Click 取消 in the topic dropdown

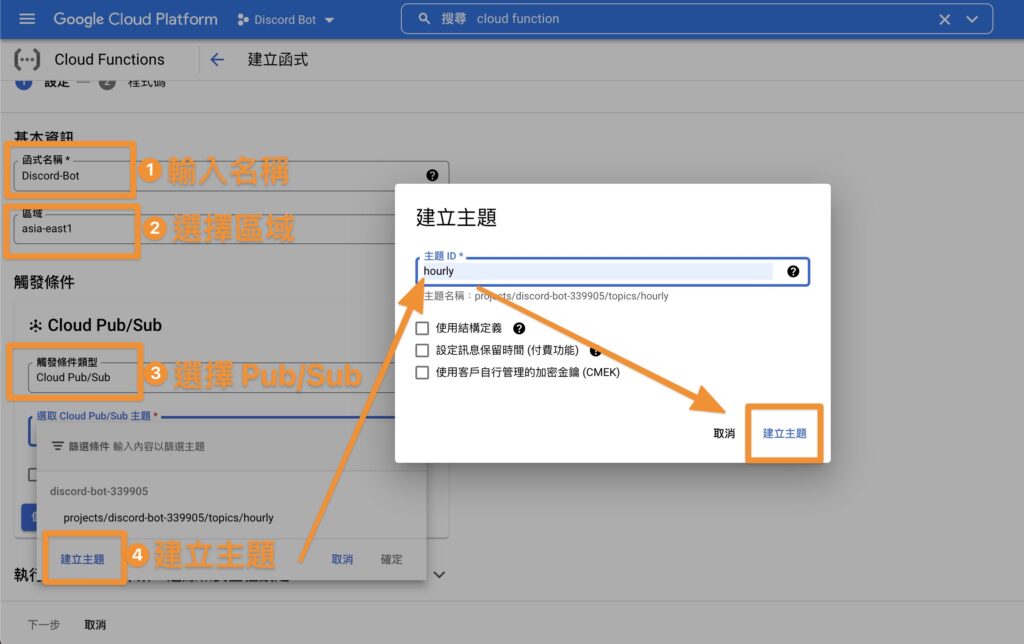coord(342,559)
